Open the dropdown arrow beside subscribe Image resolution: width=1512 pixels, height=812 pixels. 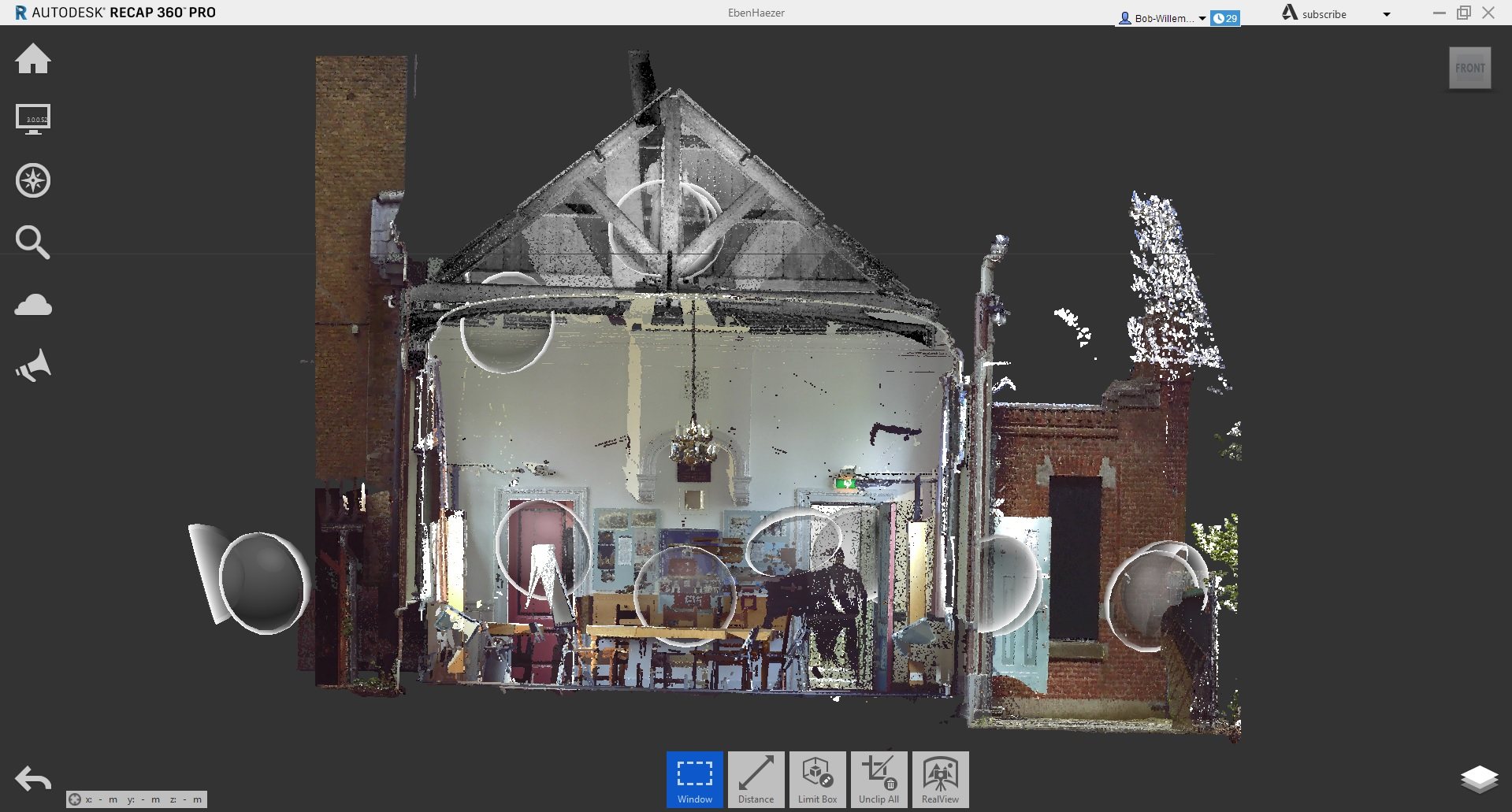click(1387, 14)
